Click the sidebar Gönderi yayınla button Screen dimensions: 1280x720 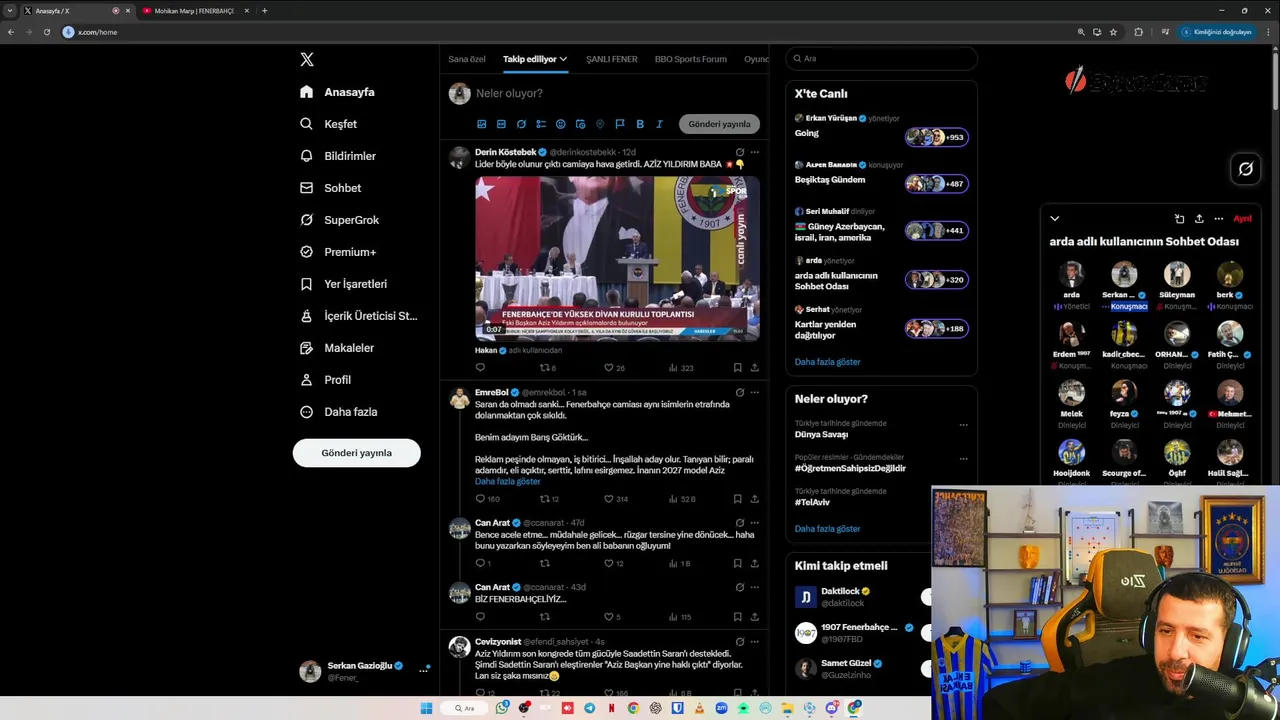pyautogui.click(x=356, y=453)
